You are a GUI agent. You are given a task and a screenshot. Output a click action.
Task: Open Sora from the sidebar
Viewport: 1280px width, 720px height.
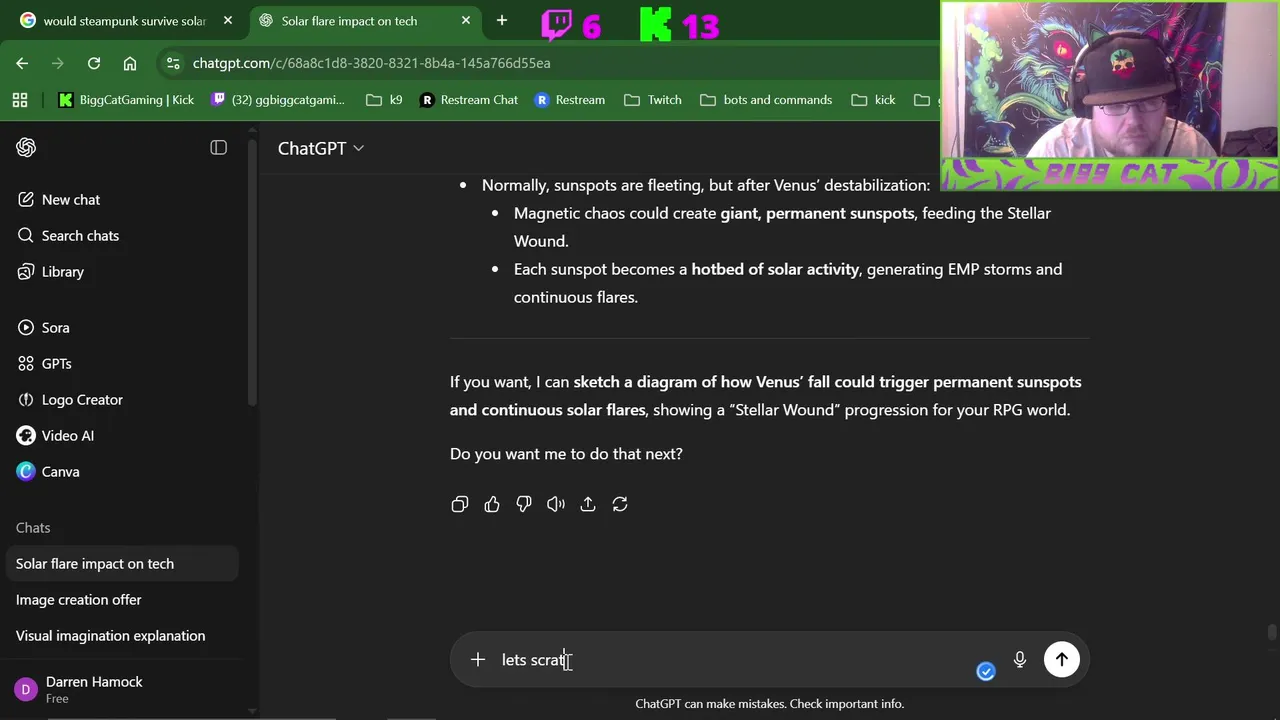coord(55,328)
